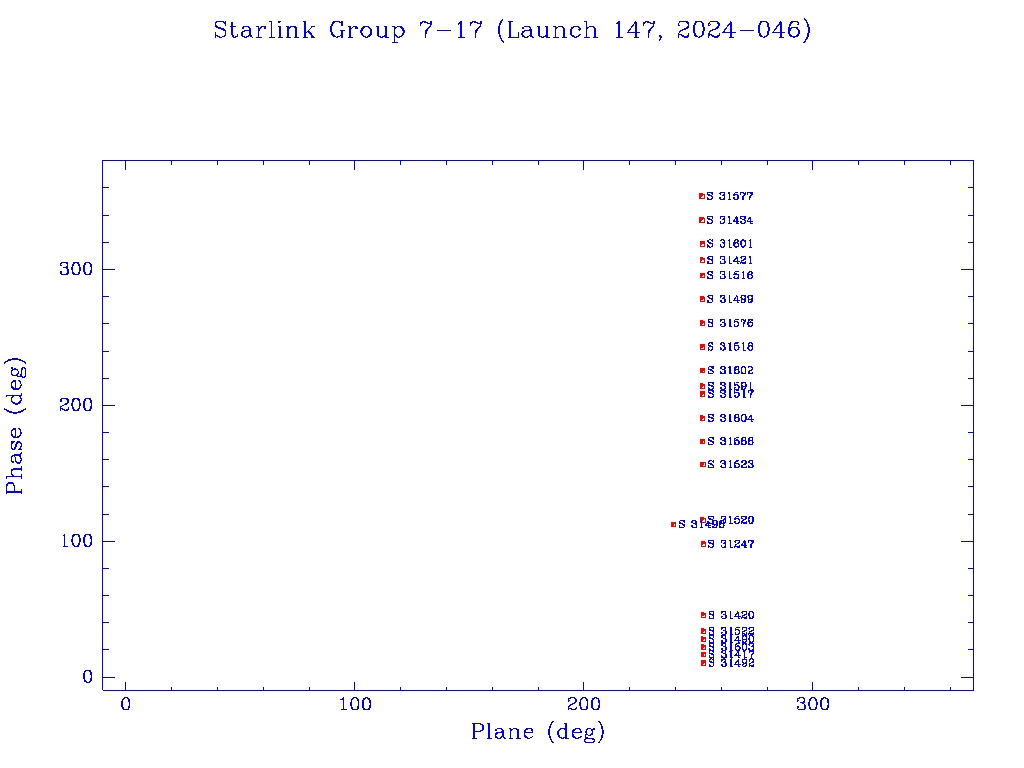Click the S 31516 text label
Viewport: 1024px width, 768px height.
730,275
